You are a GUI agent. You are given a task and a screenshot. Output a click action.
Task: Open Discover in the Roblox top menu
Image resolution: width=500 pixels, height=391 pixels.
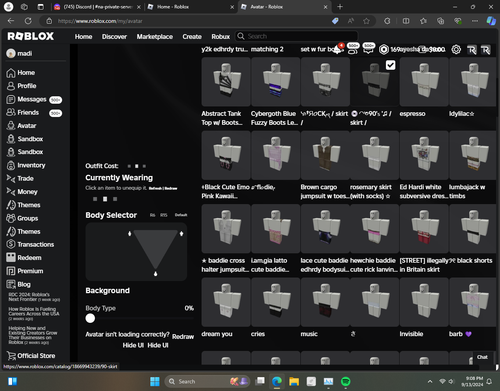click(114, 37)
